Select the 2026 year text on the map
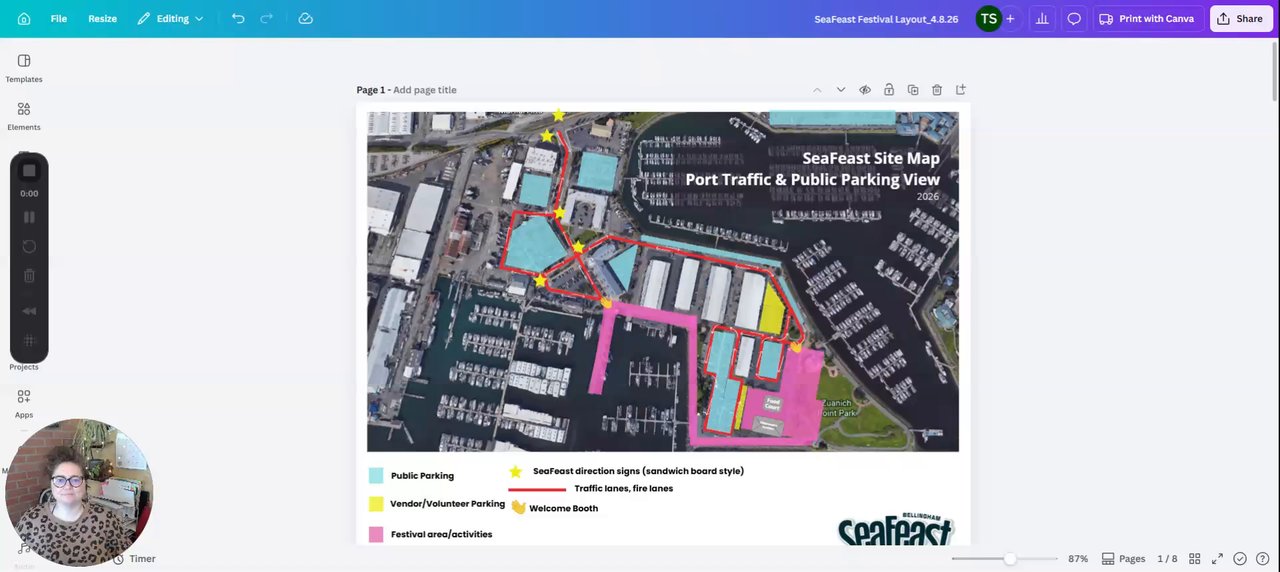This screenshot has height=572, width=1280. (x=928, y=197)
